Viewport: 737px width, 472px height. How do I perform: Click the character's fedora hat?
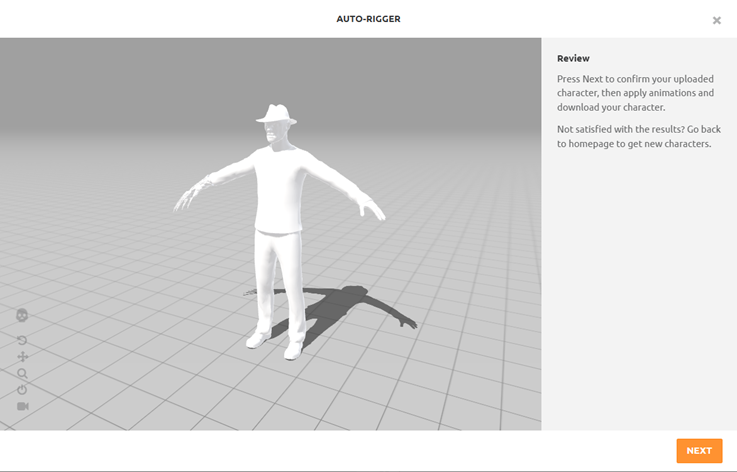[x=275, y=113]
